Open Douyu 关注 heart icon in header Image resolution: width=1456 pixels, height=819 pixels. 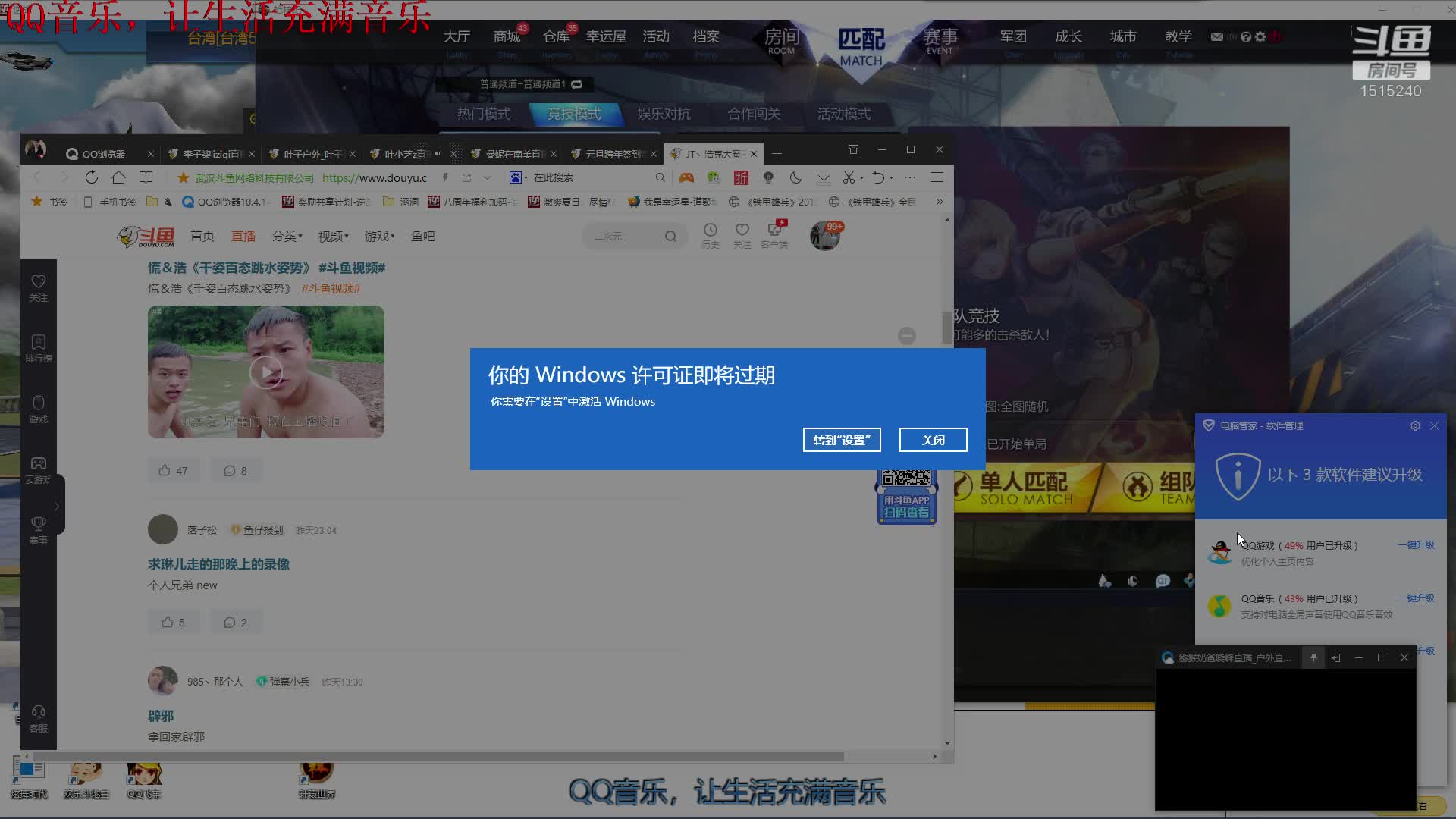pos(742,235)
